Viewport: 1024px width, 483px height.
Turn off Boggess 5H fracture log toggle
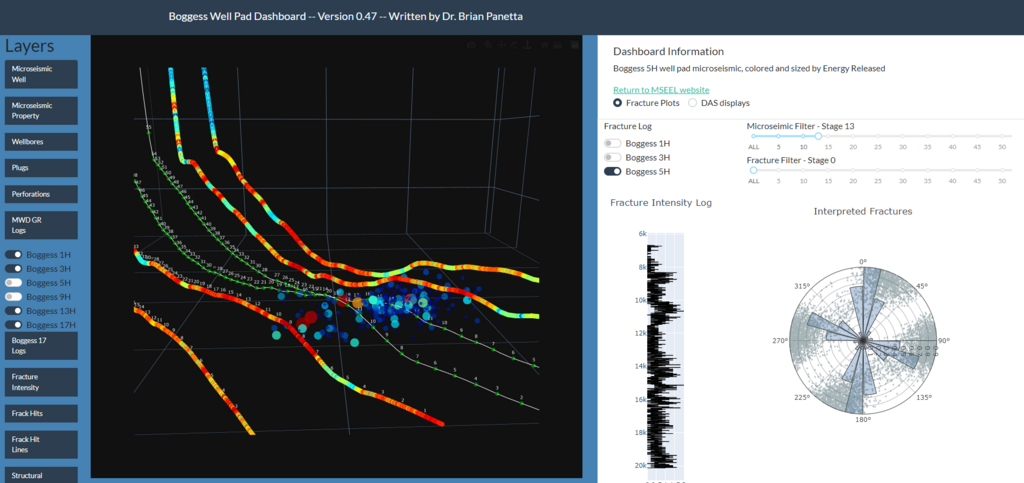click(x=613, y=172)
